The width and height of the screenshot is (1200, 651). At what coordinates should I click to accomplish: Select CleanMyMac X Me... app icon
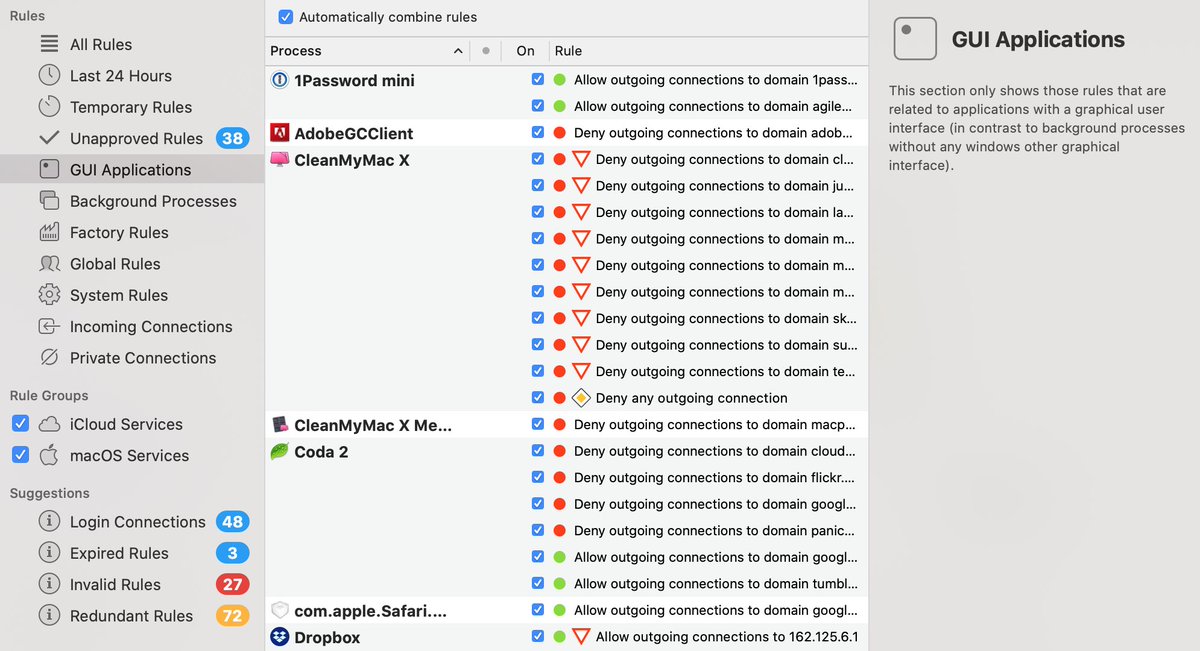tap(280, 425)
